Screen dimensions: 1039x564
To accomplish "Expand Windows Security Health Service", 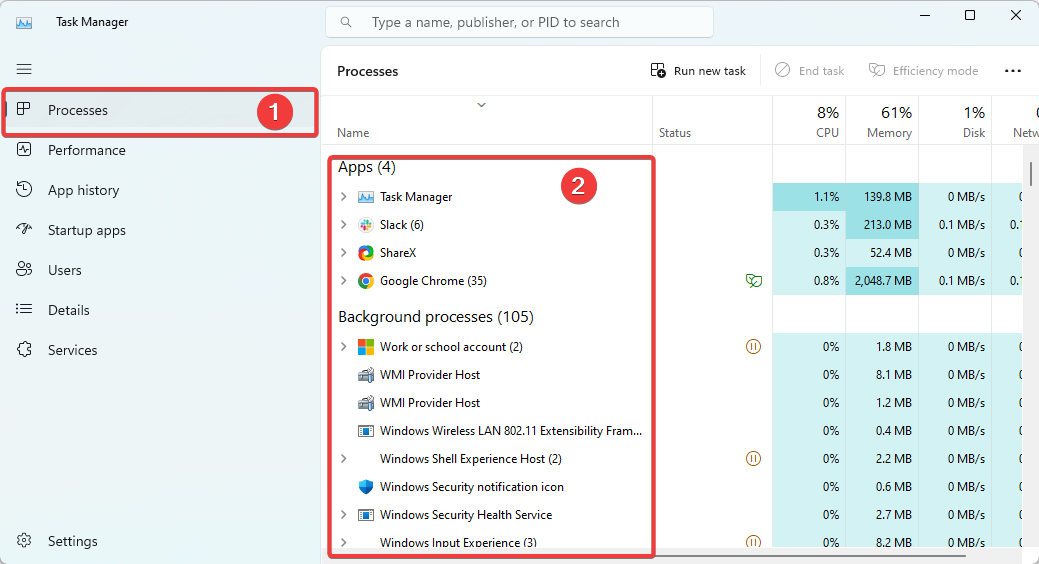I will (343, 515).
